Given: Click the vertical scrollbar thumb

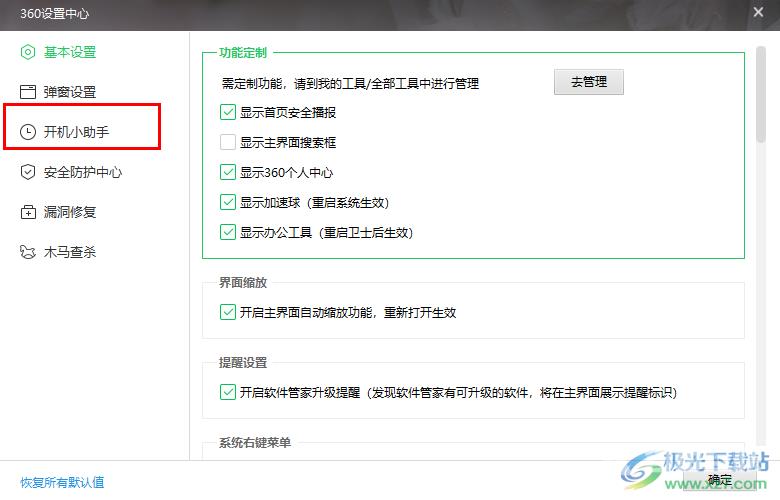Looking at the screenshot, I should (761, 95).
